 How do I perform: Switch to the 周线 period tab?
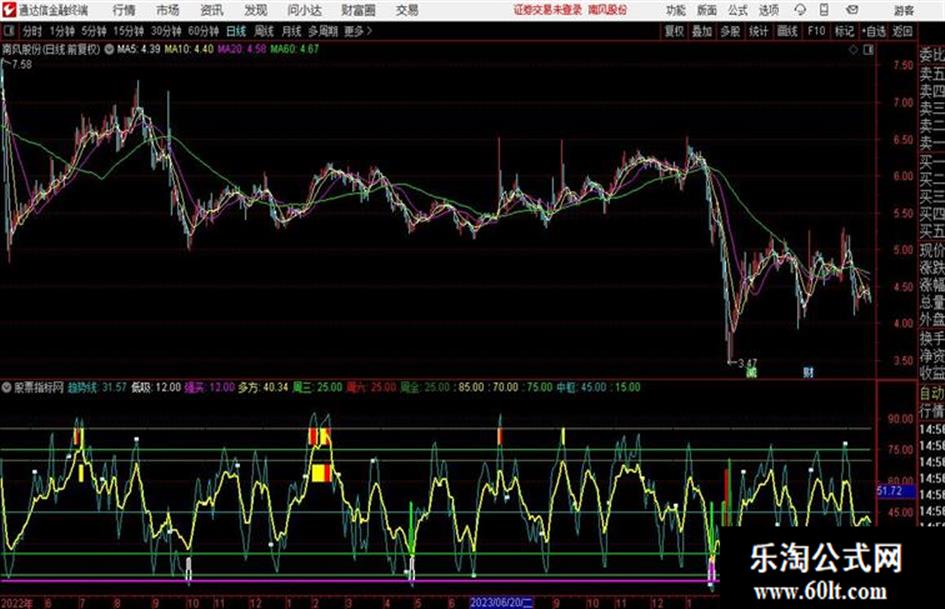(x=263, y=31)
